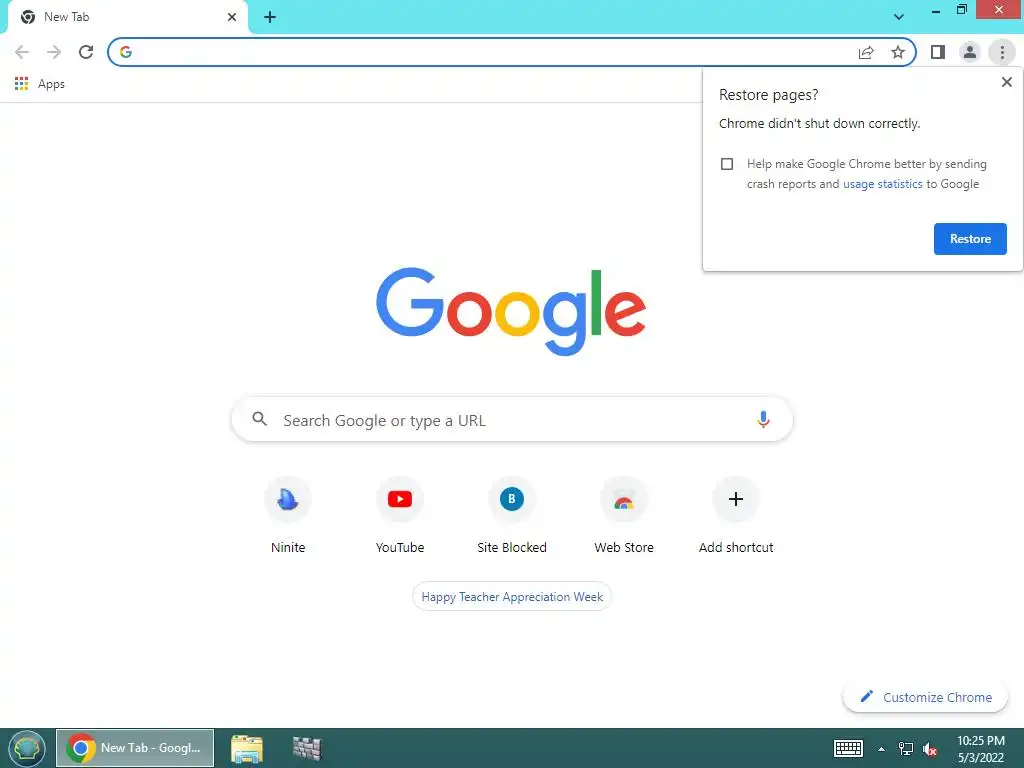
Task: Open the side panel icon
Action: pyautogui.click(x=938, y=52)
